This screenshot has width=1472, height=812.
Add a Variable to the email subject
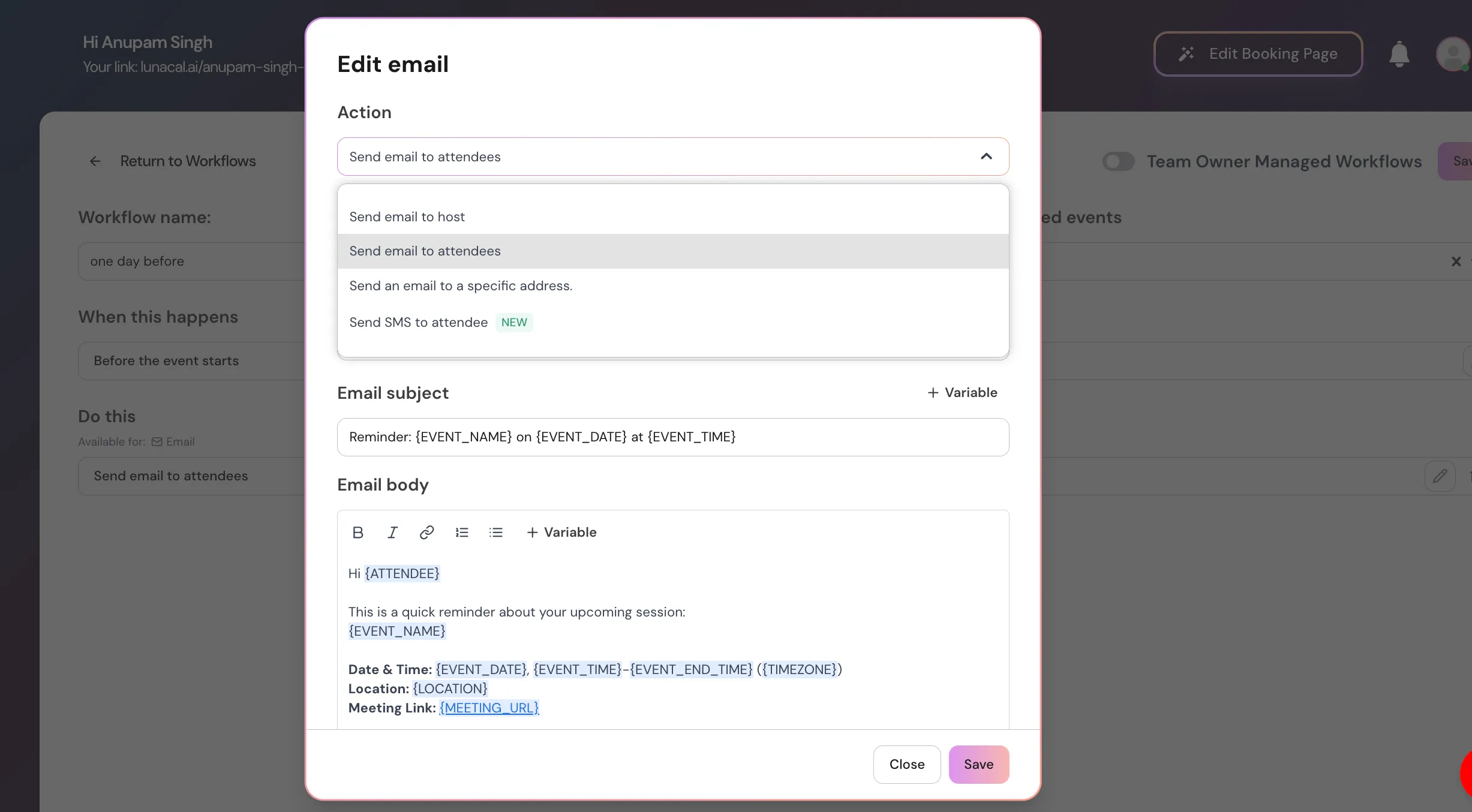click(x=962, y=393)
